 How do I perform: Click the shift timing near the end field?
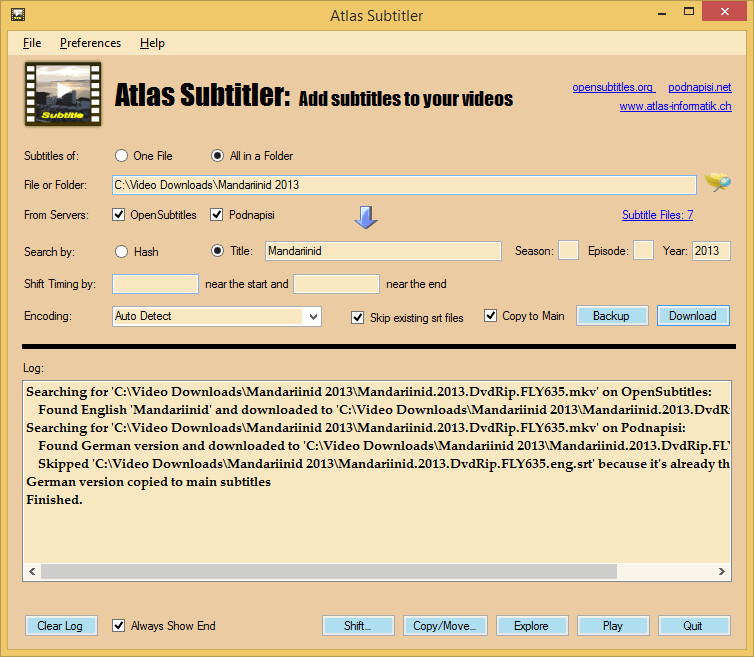click(x=336, y=284)
